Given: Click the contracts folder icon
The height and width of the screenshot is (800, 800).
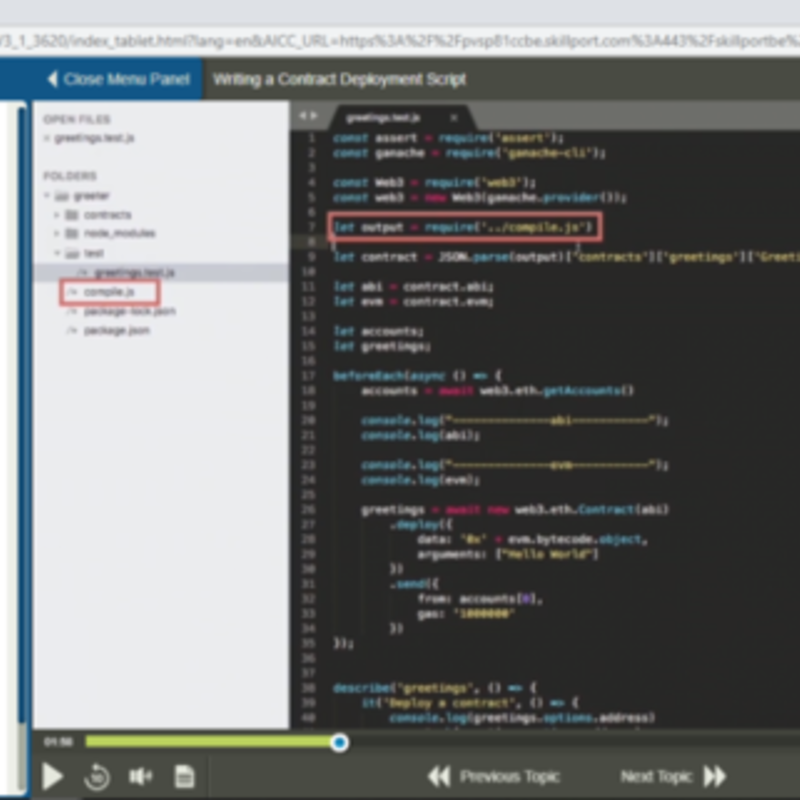Looking at the screenshot, I should (72, 215).
